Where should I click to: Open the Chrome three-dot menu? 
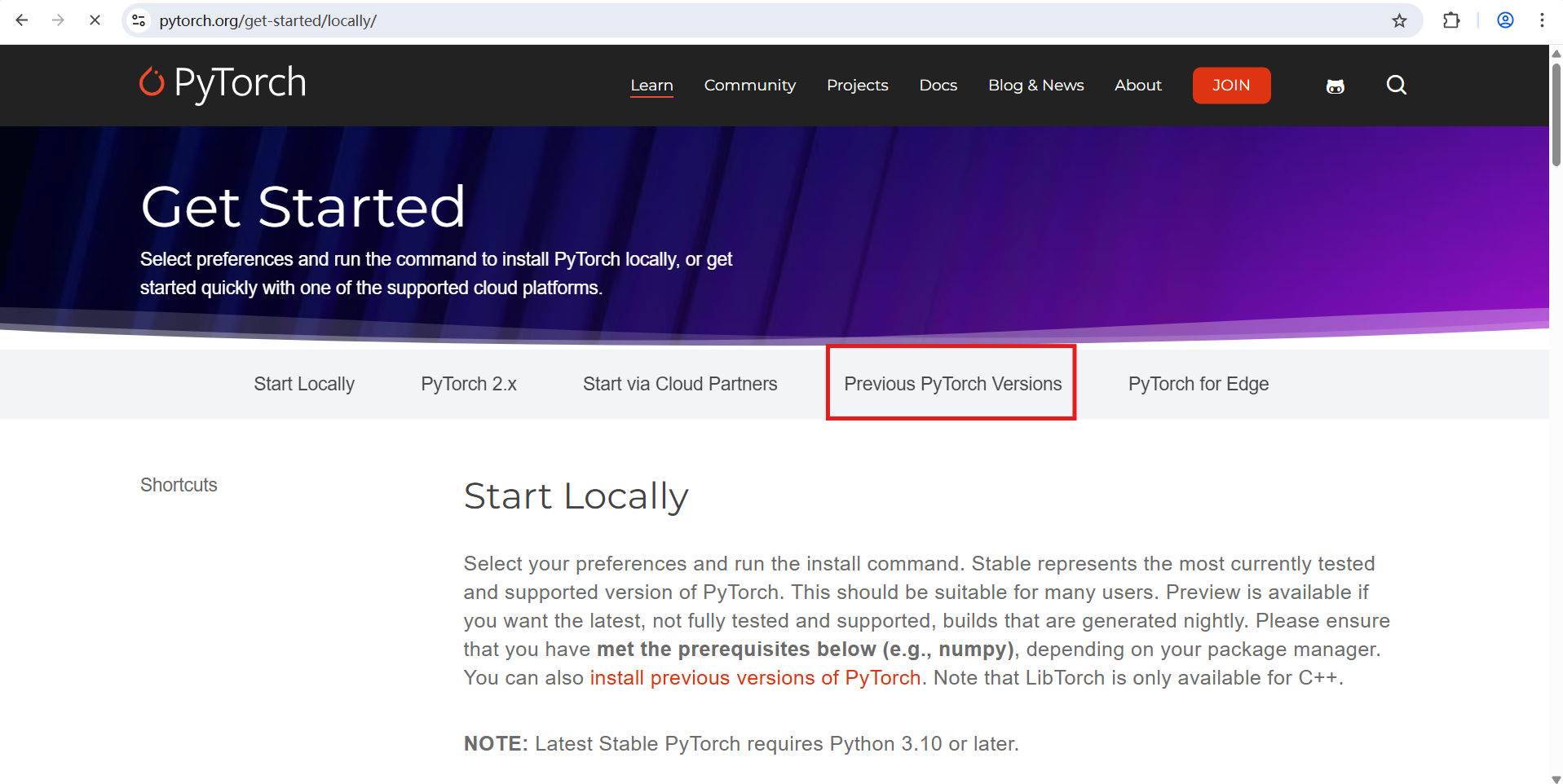click(x=1542, y=20)
